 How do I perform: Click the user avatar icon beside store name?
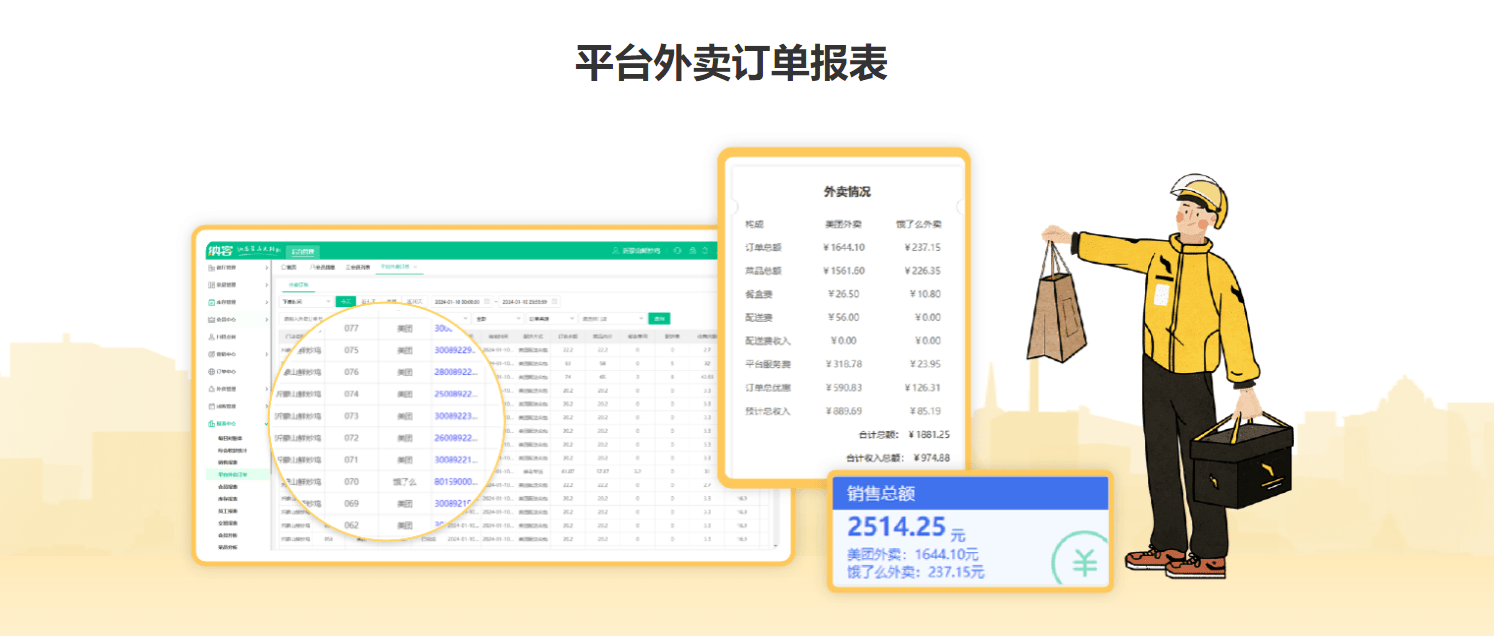tap(616, 250)
